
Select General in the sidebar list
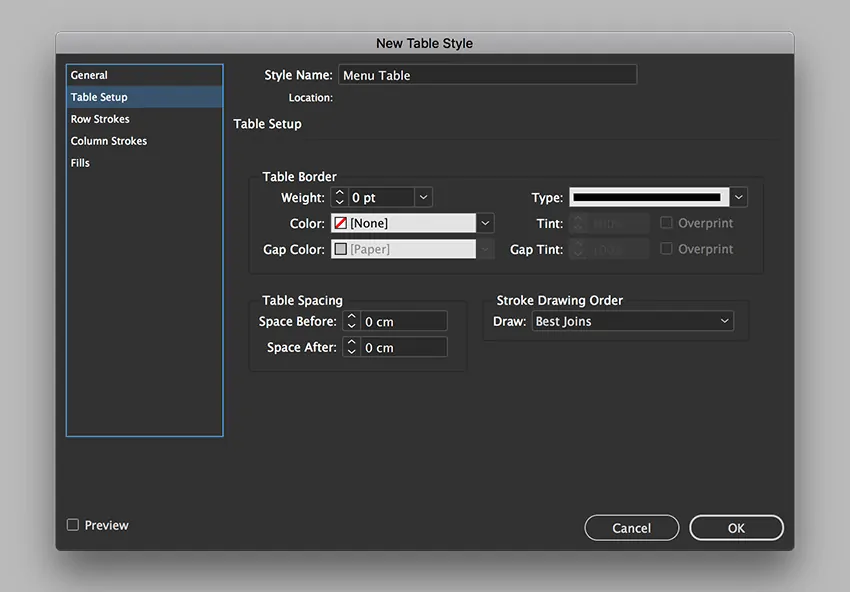click(x=89, y=75)
